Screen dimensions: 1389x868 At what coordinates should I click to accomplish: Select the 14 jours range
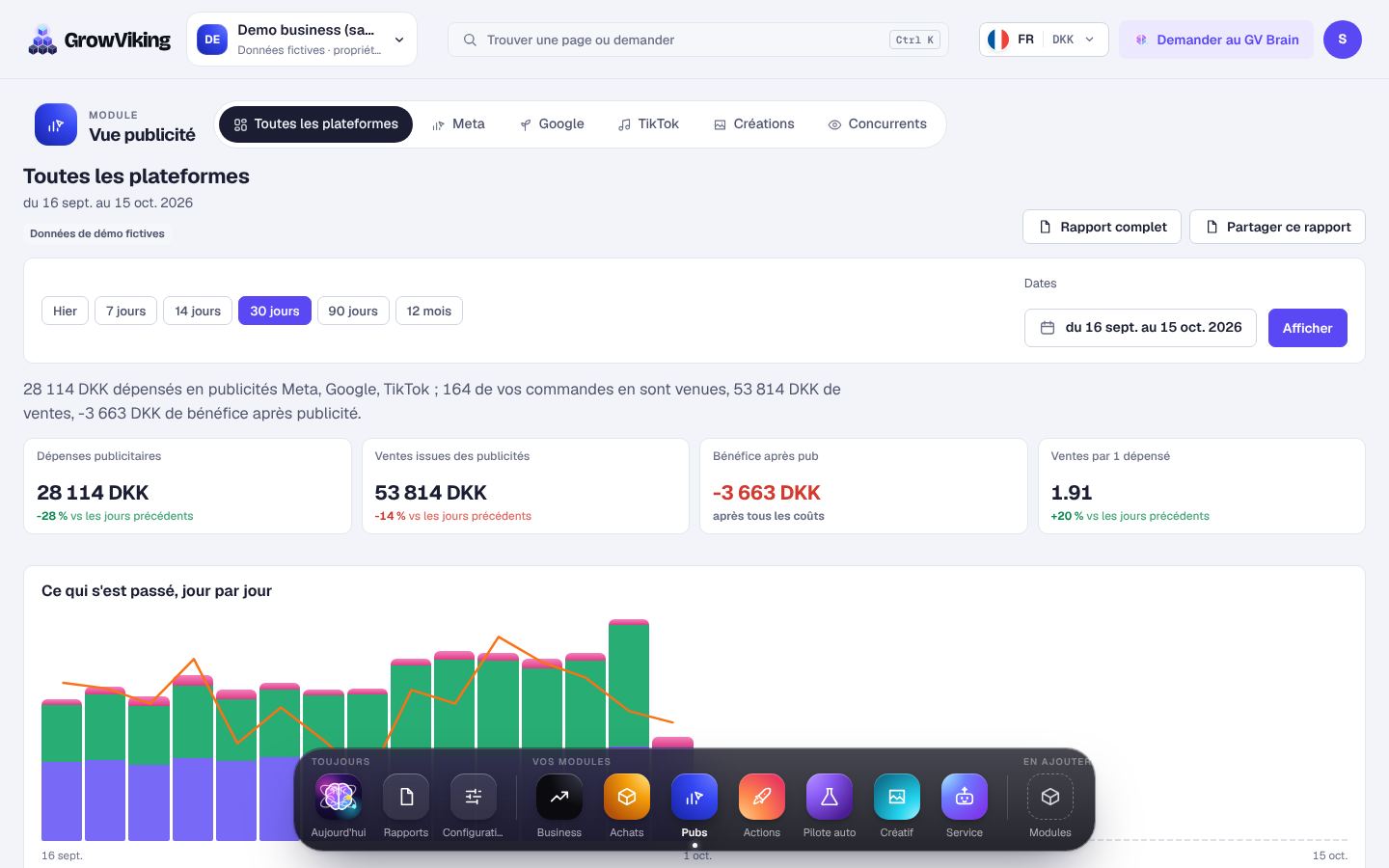198,311
